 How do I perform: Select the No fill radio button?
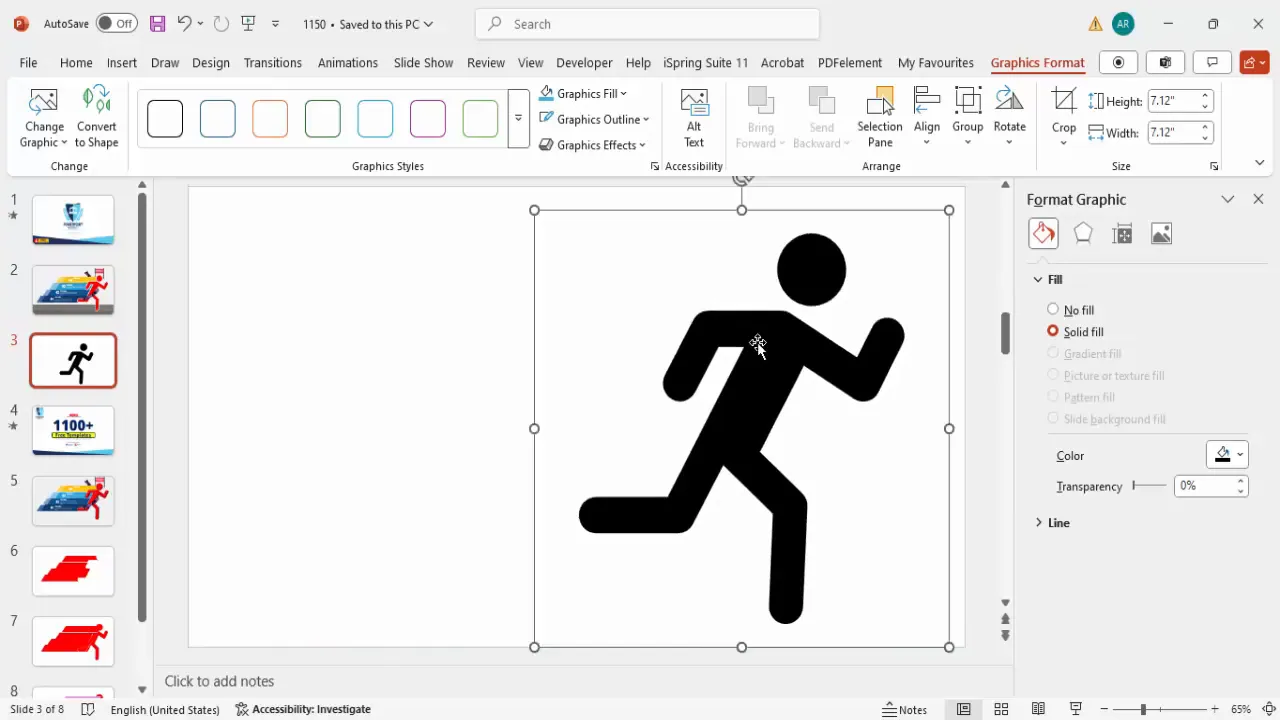(1053, 309)
